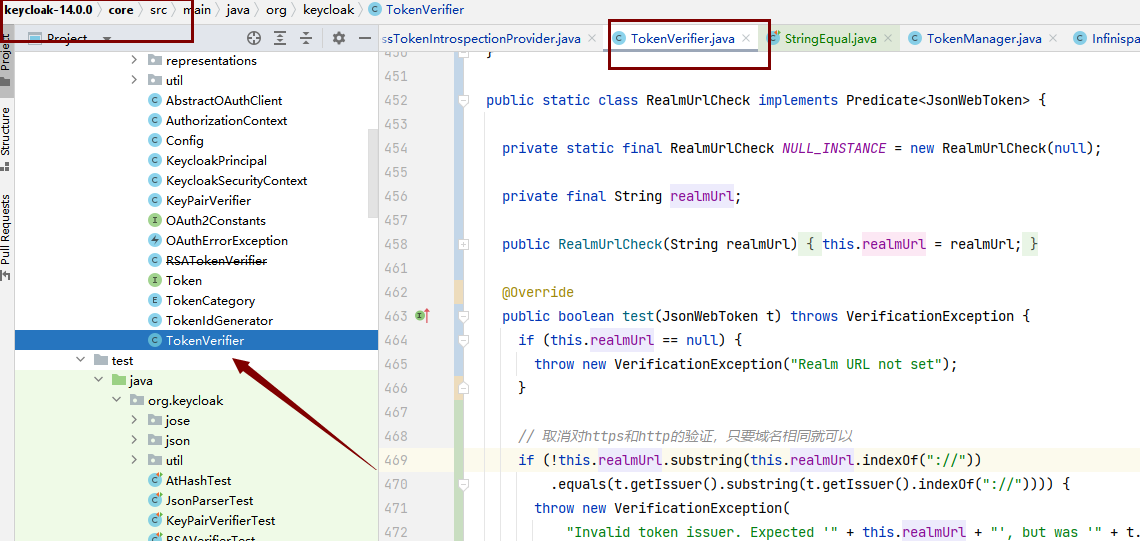Screen dimensions: 1141x541
Task: Click the overrides gutter icon on line 463
Action: coord(423,316)
